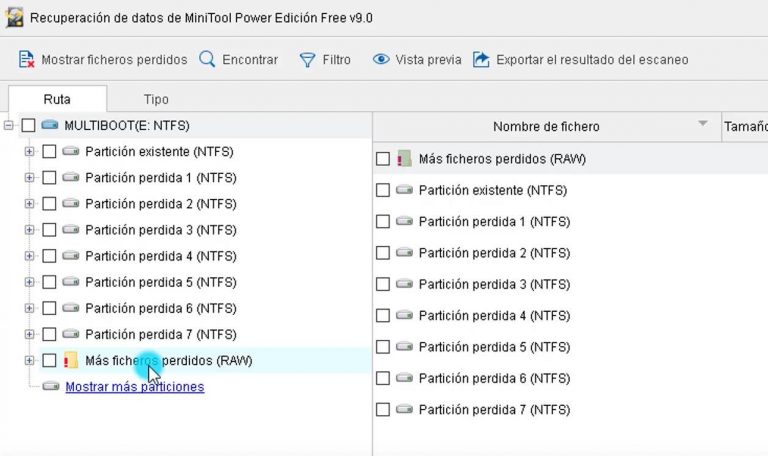Select Más ficheros perdidos (RAW) row in file list
The width and height of the screenshot is (768, 456).
click(x=571, y=159)
